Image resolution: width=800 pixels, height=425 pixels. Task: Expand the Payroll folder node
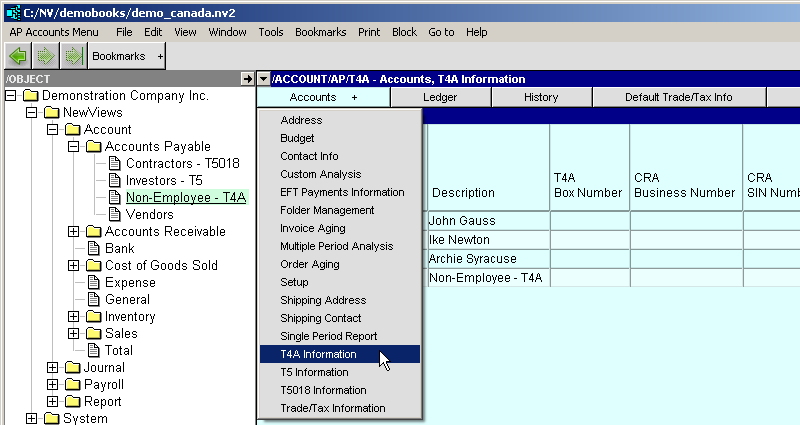pyautogui.click(x=52, y=385)
